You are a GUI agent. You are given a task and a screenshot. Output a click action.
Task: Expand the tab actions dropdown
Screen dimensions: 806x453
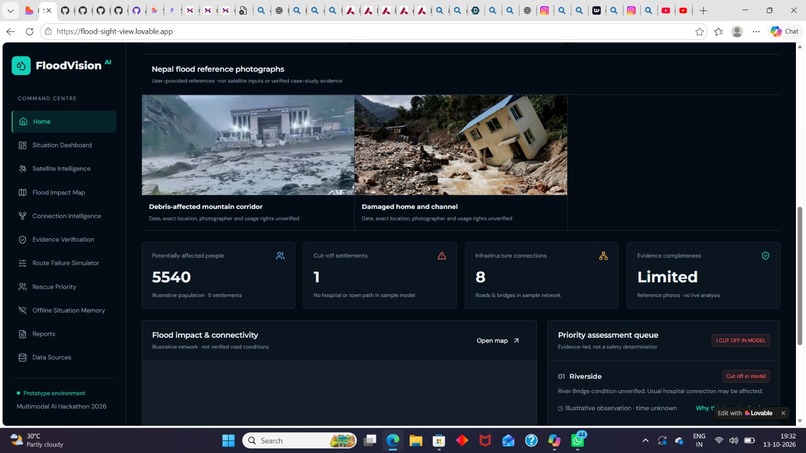coord(10,10)
